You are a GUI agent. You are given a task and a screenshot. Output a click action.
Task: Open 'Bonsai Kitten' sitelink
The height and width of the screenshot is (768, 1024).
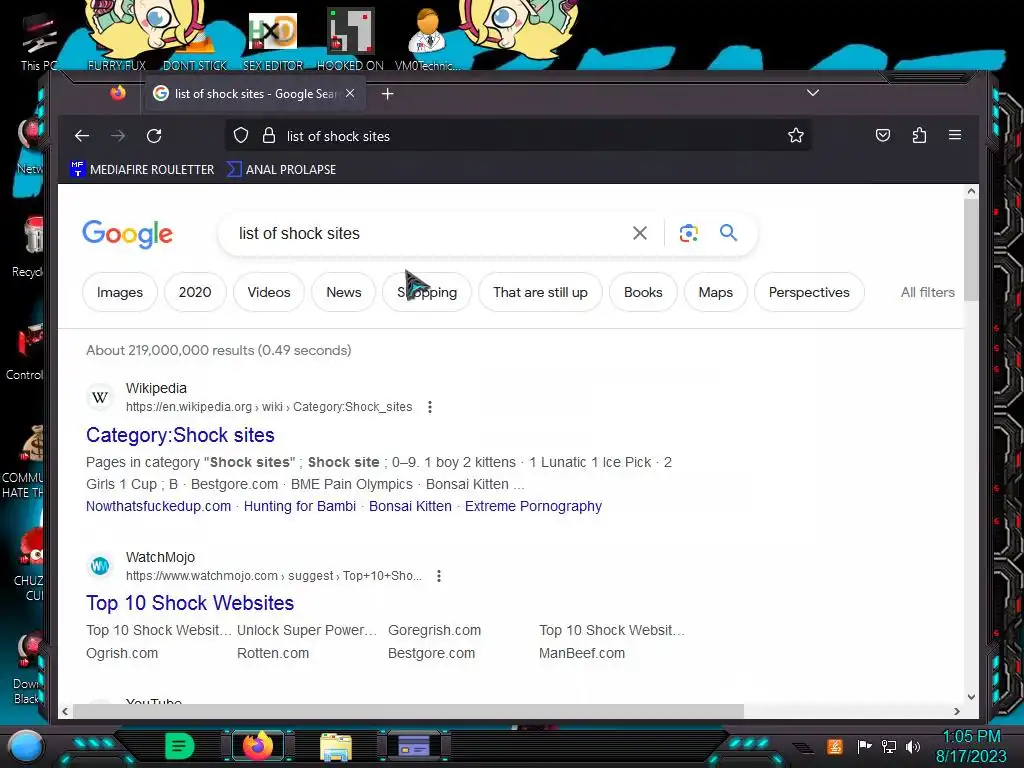pyautogui.click(x=410, y=506)
